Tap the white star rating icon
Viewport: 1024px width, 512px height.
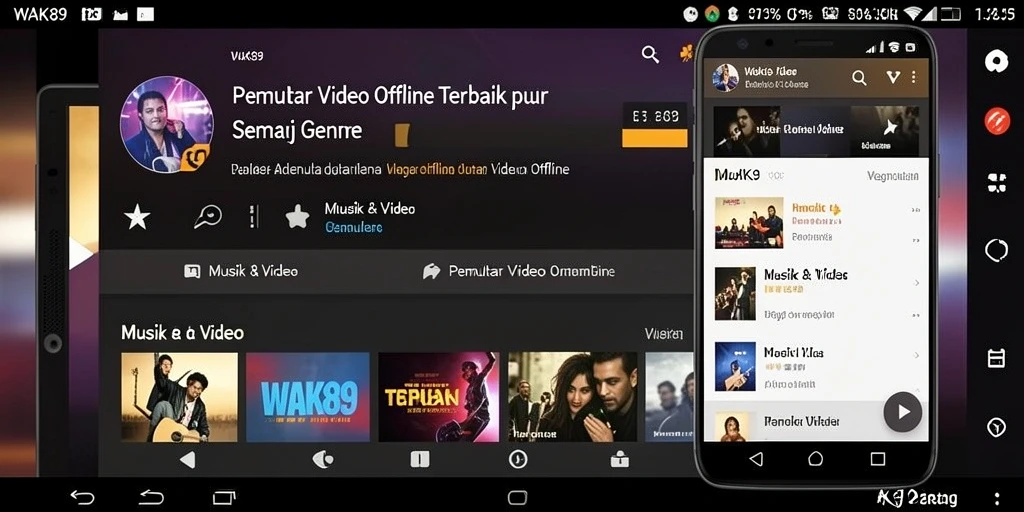(x=137, y=217)
